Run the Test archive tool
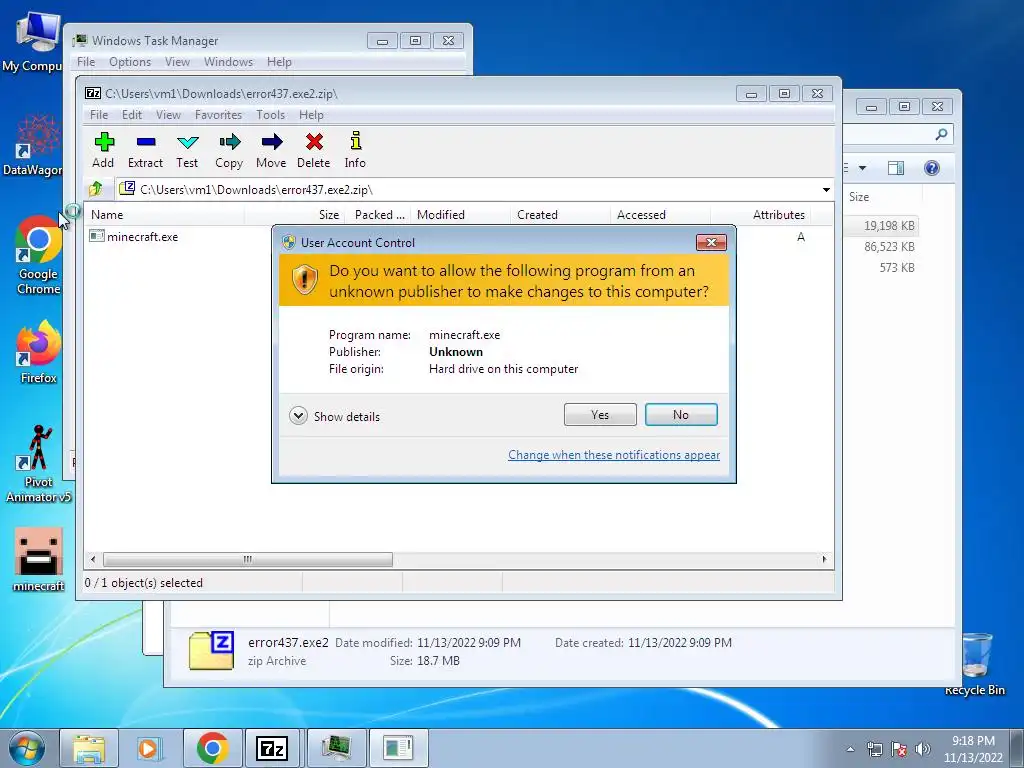This screenshot has width=1024, height=768. point(187,150)
